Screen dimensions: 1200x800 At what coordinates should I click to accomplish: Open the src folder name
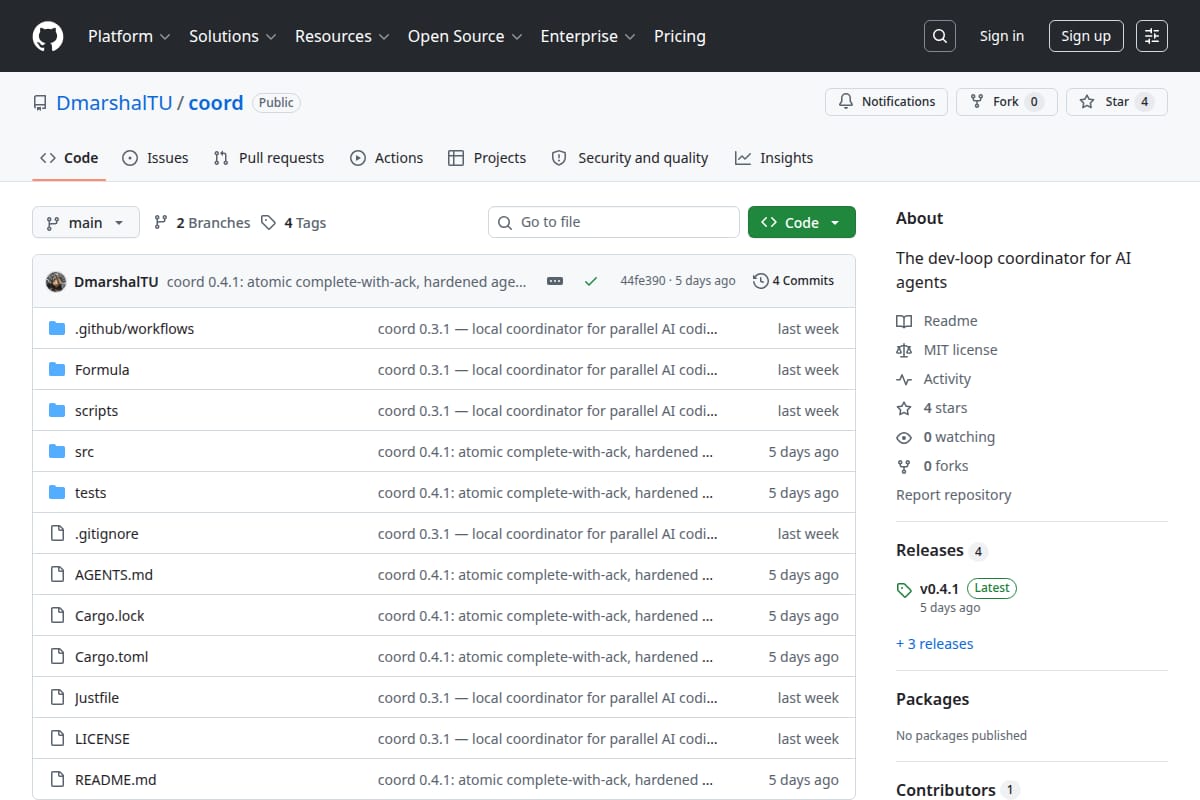click(x=84, y=452)
